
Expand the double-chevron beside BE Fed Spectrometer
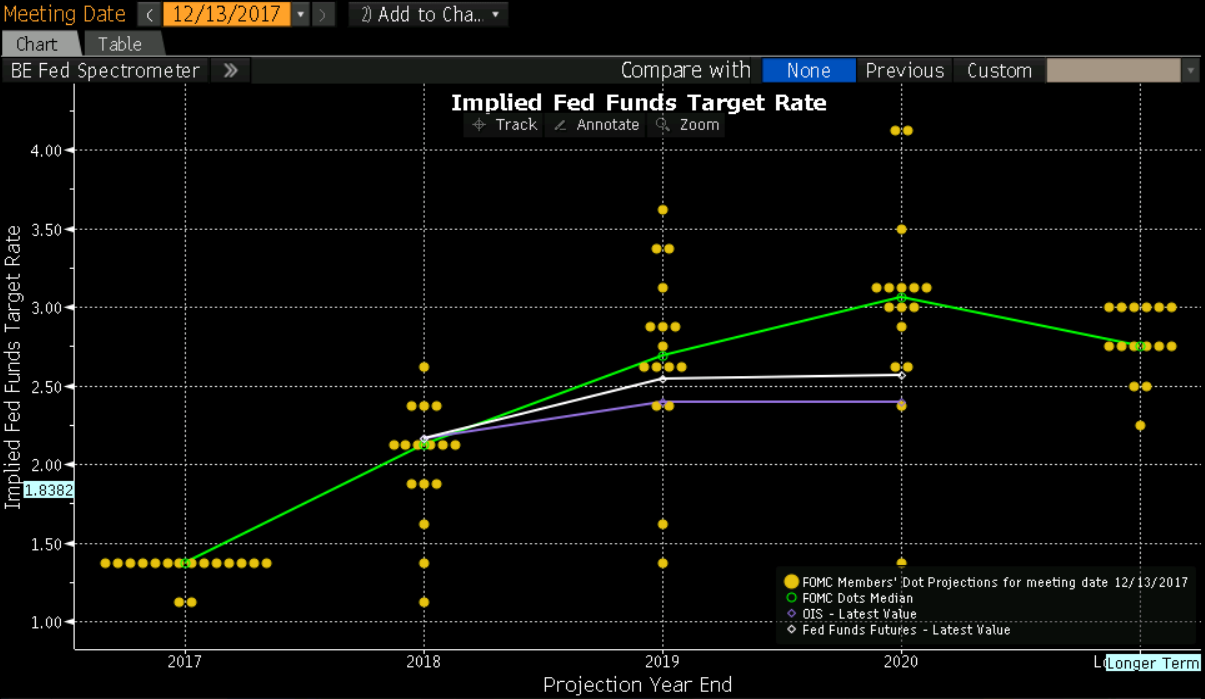click(230, 70)
